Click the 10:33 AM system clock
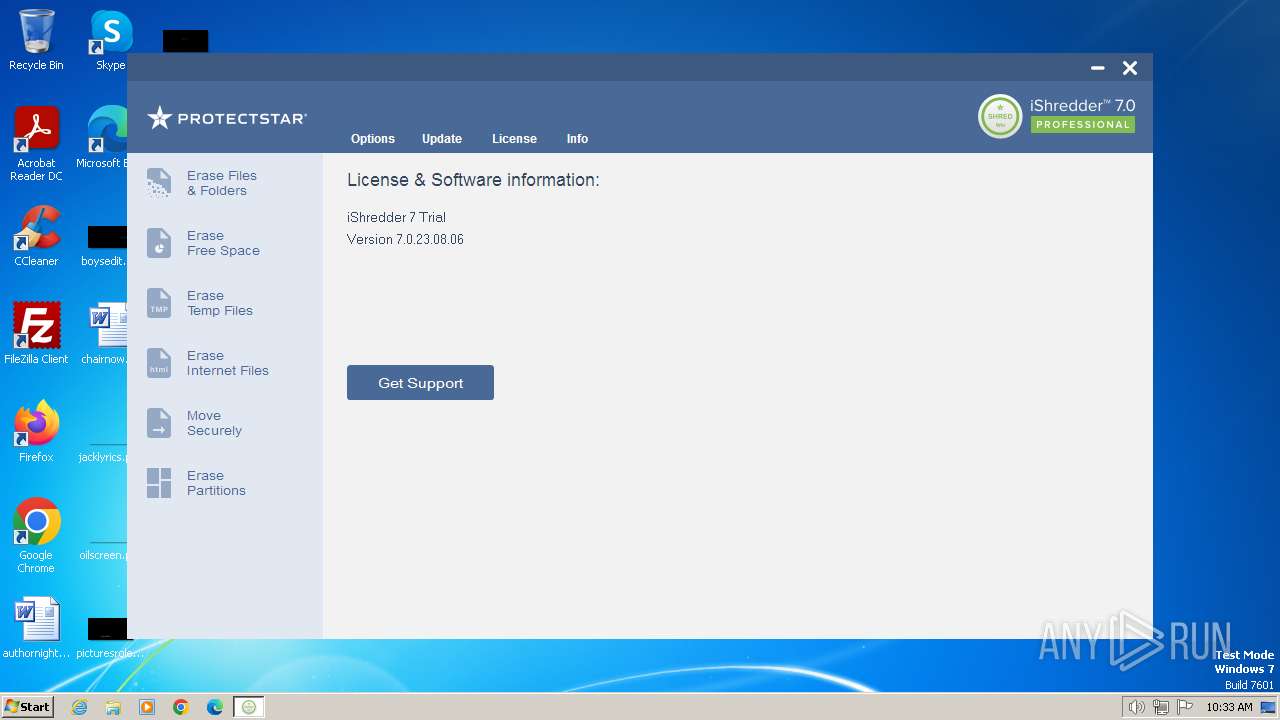This screenshot has height=720, width=1280. pos(1229,707)
